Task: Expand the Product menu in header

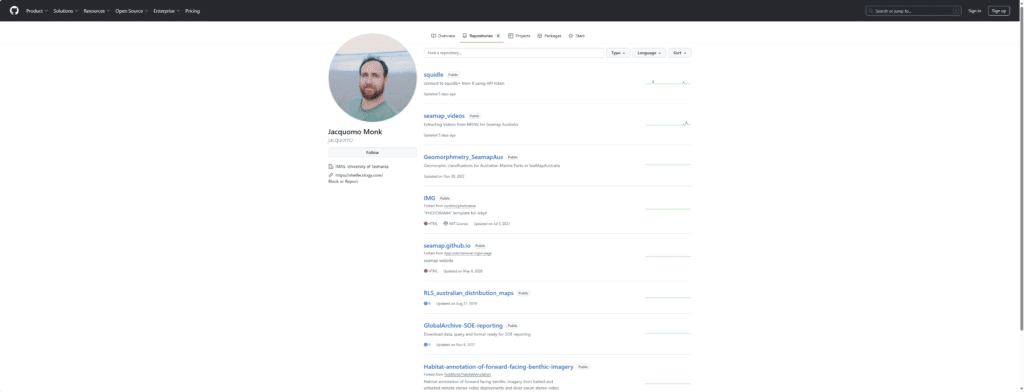Action: [37, 11]
